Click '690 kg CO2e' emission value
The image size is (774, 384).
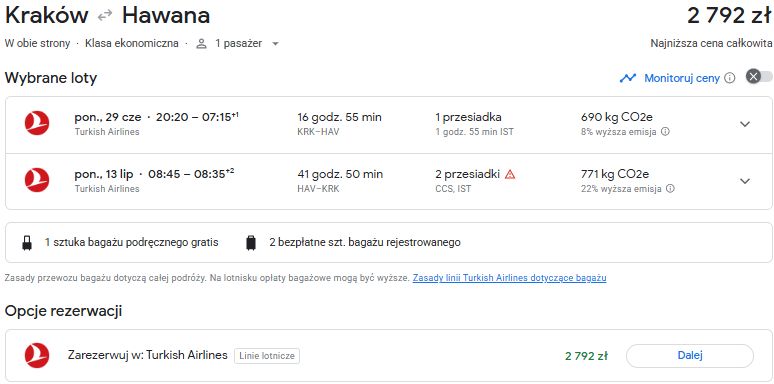click(617, 117)
